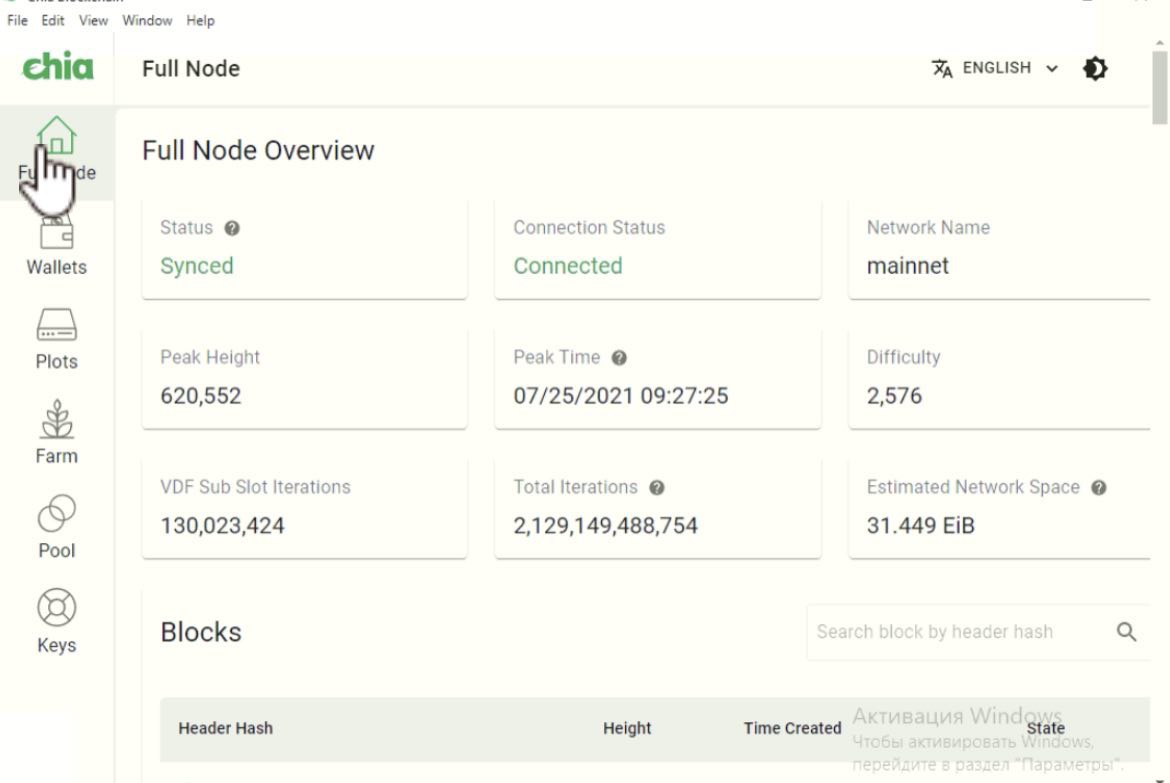Open the Edit menu
The height and width of the screenshot is (783, 1170).
point(52,21)
